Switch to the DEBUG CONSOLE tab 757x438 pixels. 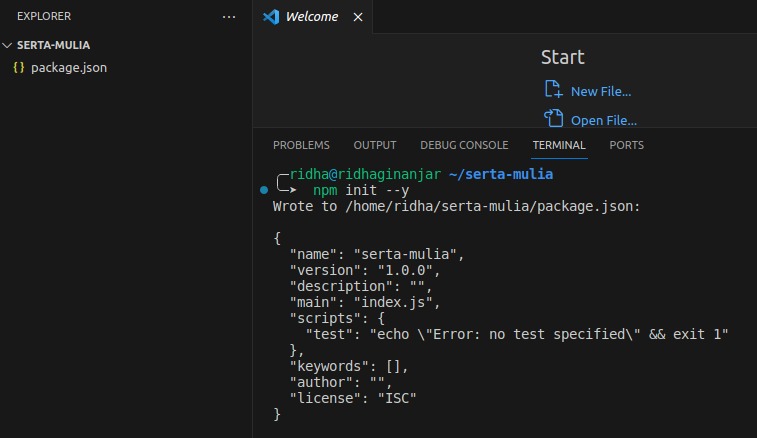[464, 145]
